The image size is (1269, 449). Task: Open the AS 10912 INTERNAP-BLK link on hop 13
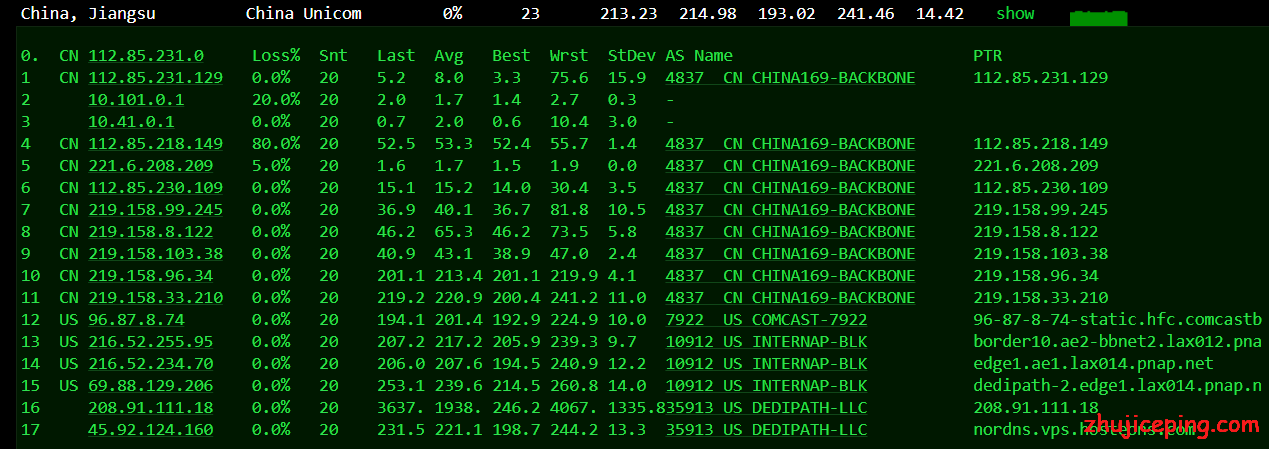coord(766,342)
